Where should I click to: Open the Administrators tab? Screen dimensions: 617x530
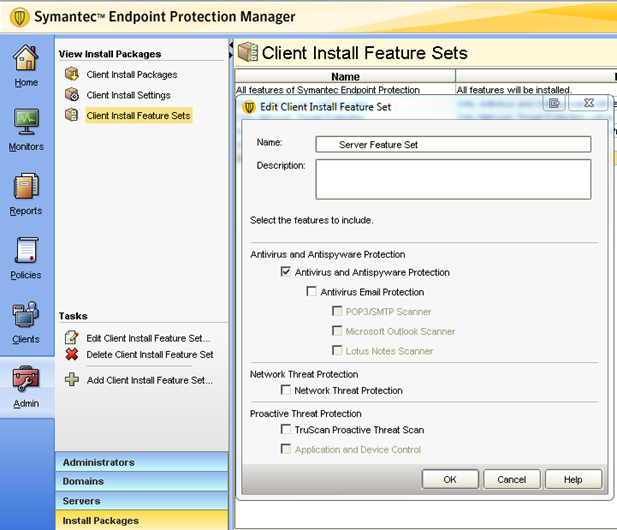tap(142, 462)
